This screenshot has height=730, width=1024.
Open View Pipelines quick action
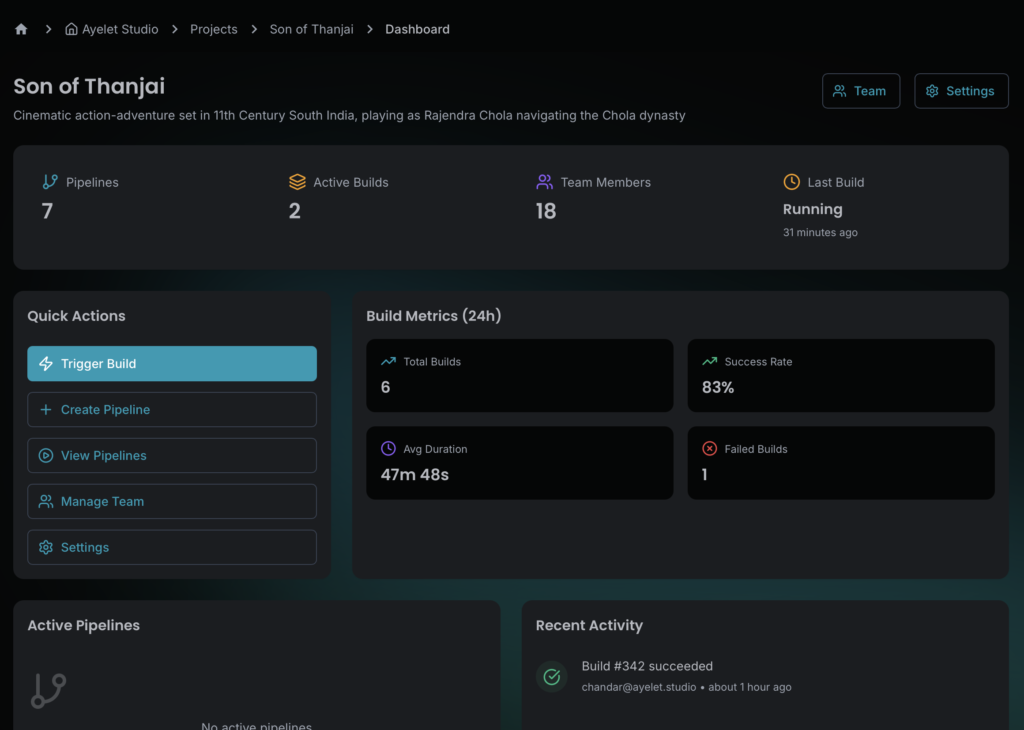172,456
